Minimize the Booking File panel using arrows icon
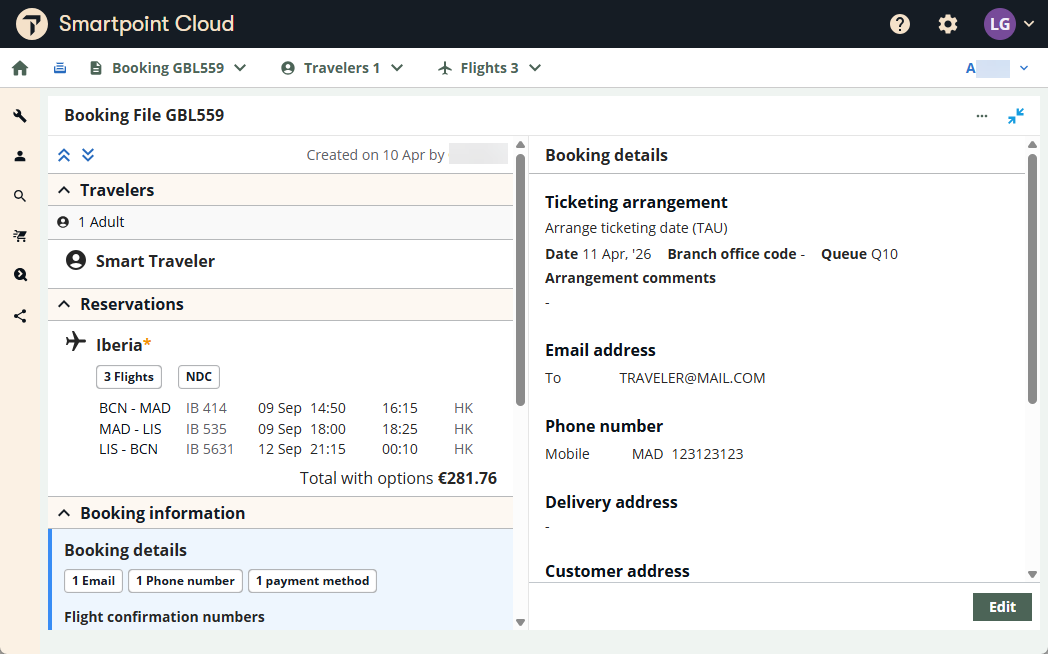The width and height of the screenshot is (1048, 654). [x=1016, y=116]
